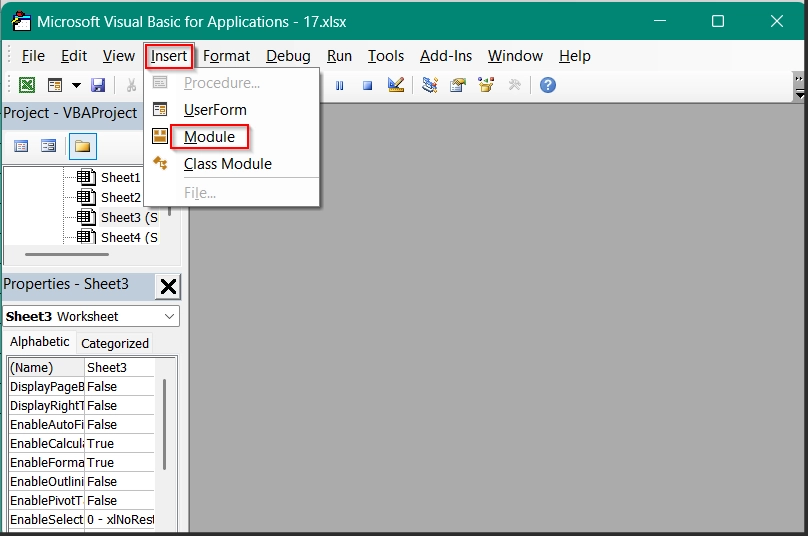The image size is (808, 536).
Task: Click the Properties list vertical scrollbar
Action: (x=164, y=424)
